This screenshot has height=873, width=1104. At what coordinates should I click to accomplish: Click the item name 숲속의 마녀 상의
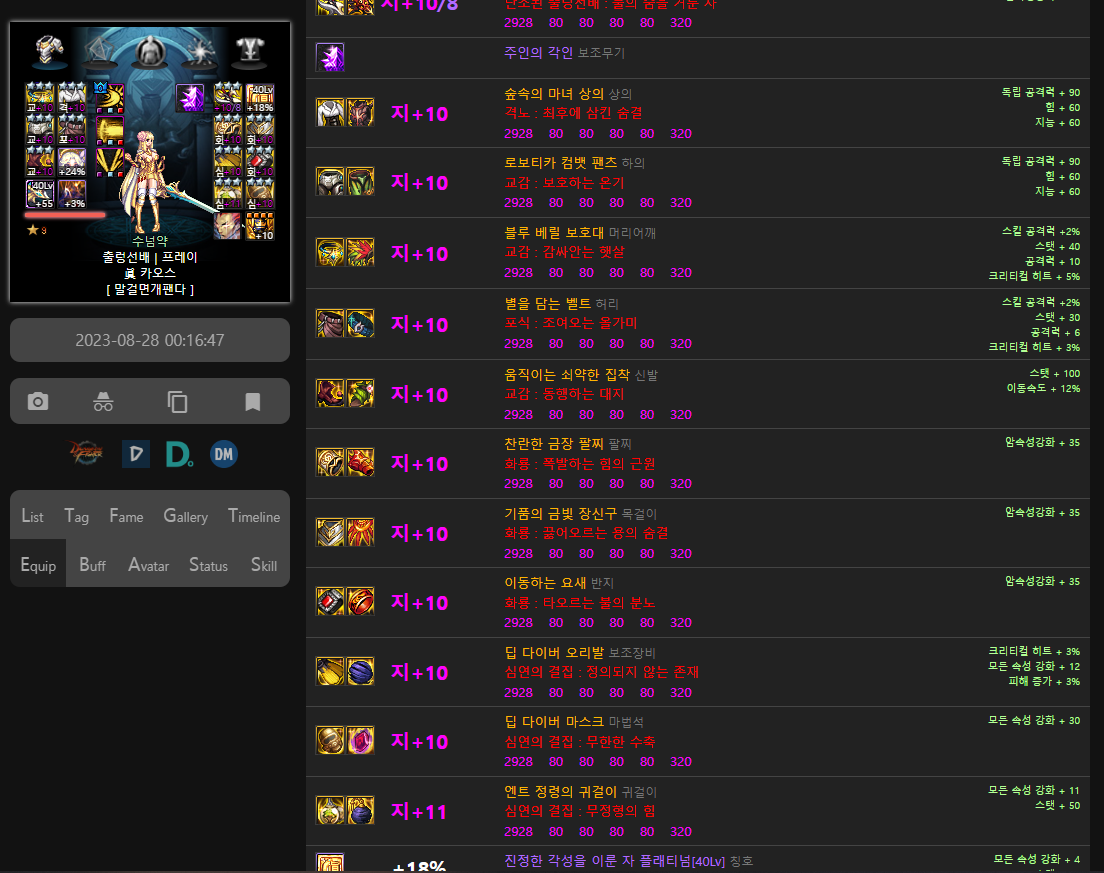click(x=554, y=94)
